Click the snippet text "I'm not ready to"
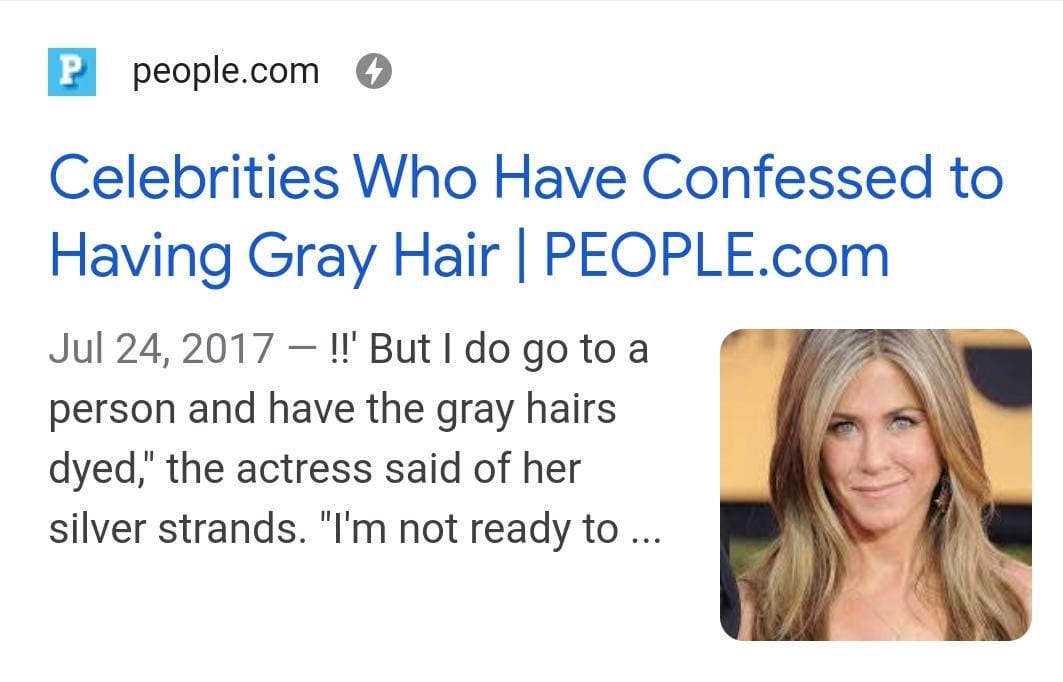 [469, 529]
